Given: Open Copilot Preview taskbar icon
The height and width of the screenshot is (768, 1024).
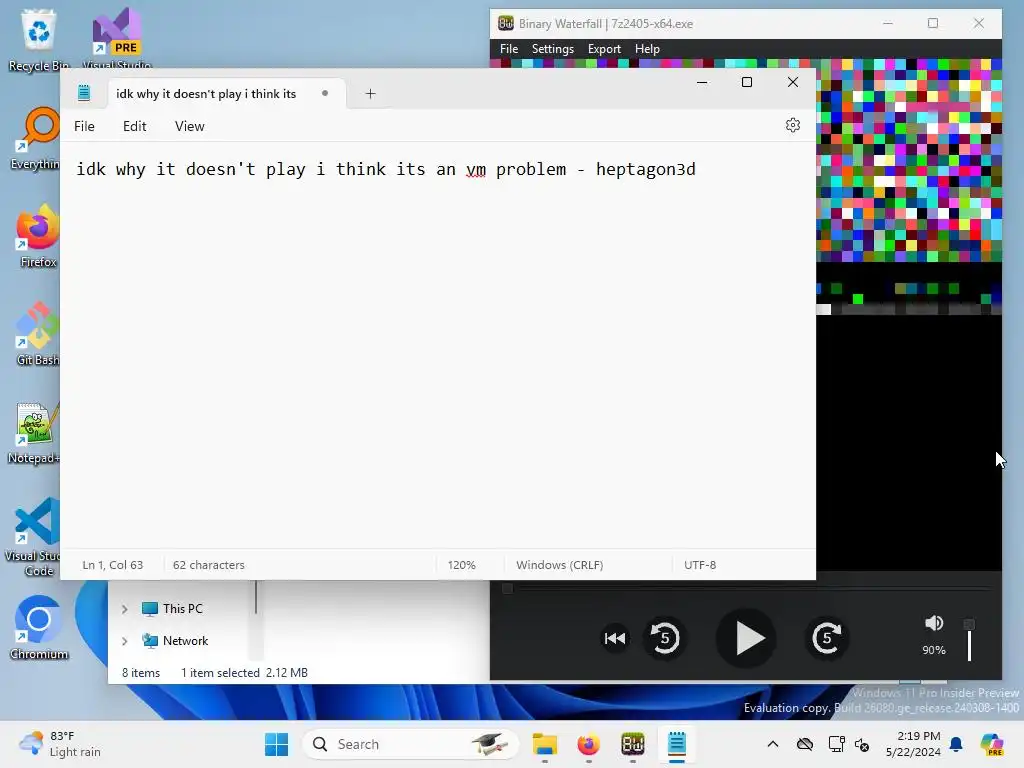Looking at the screenshot, I should tap(992, 744).
